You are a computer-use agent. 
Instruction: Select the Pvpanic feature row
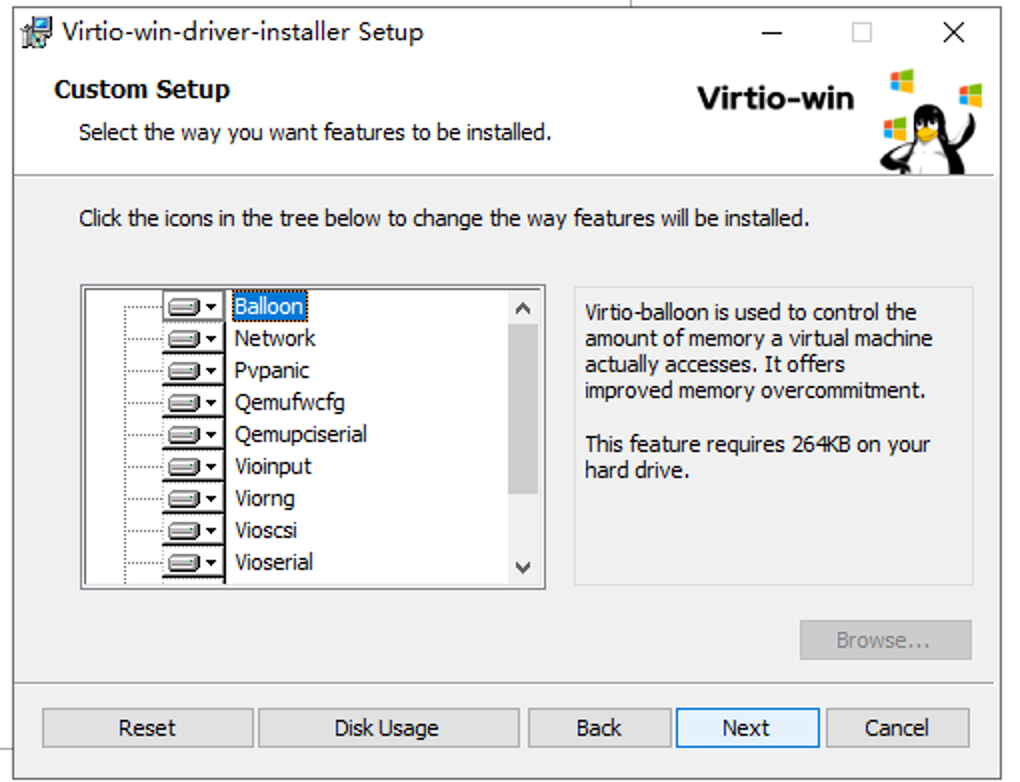tap(271, 370)
